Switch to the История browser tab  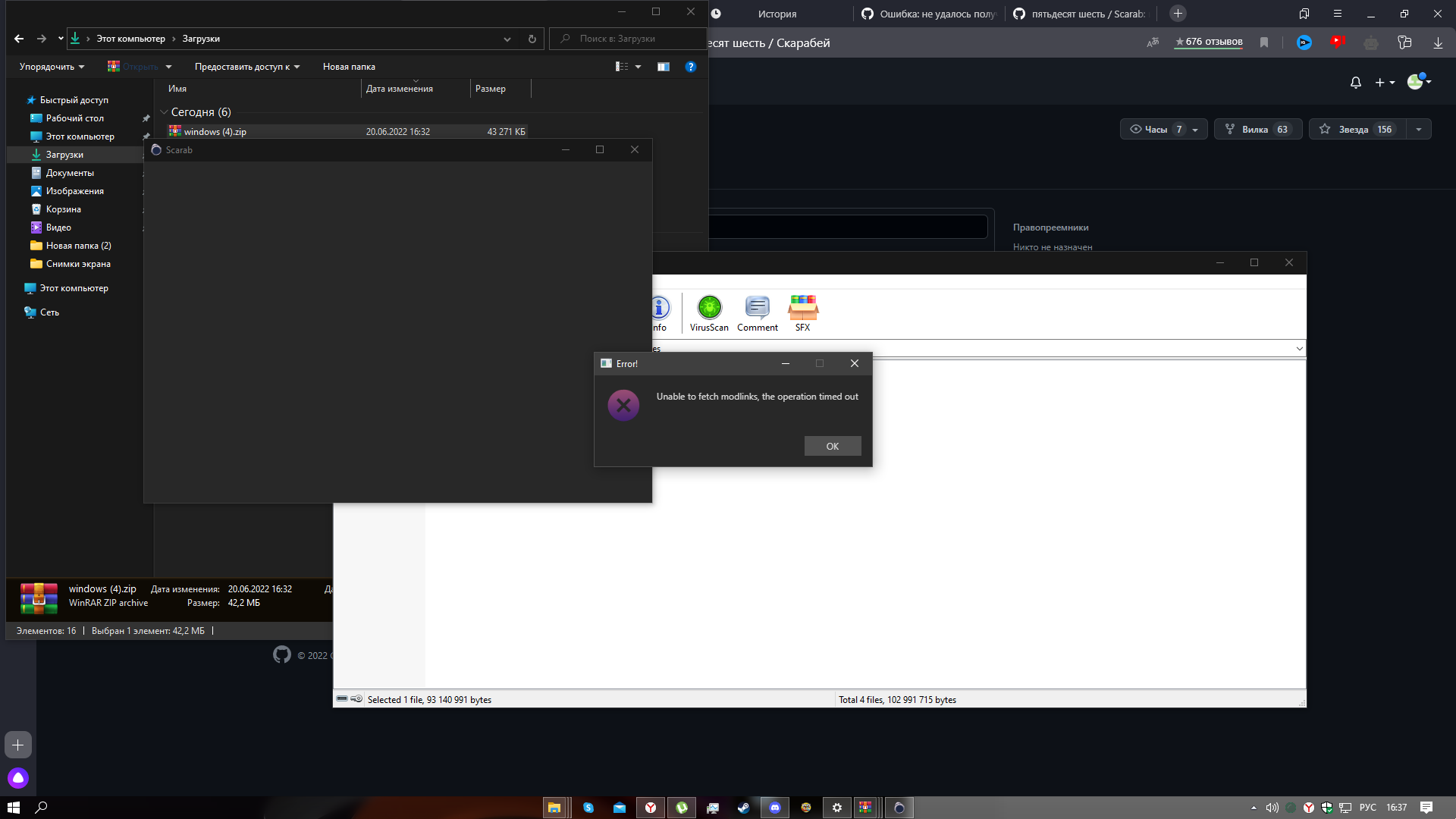coord(777,14)
